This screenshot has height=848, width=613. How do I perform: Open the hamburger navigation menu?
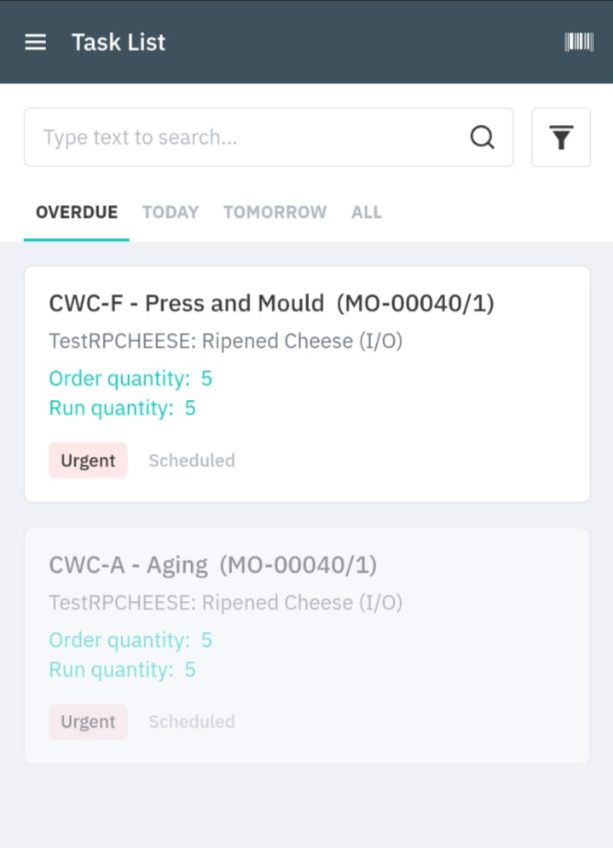36,42
